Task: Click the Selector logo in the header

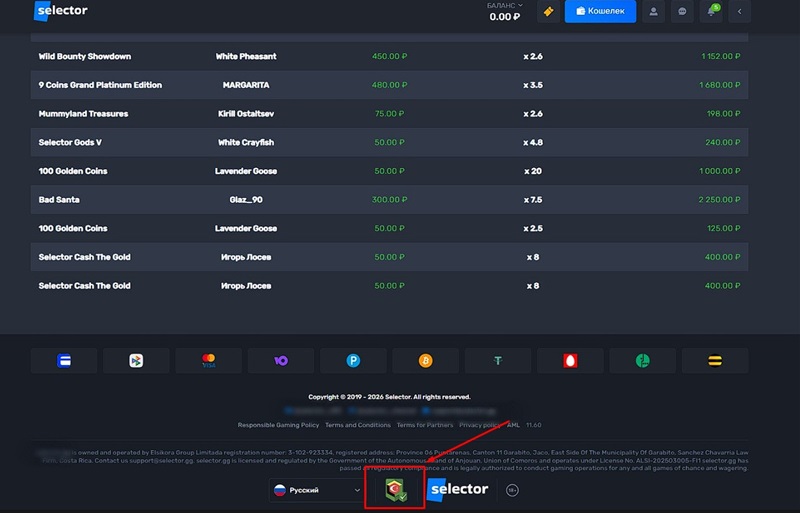Action: coord(61,12)
